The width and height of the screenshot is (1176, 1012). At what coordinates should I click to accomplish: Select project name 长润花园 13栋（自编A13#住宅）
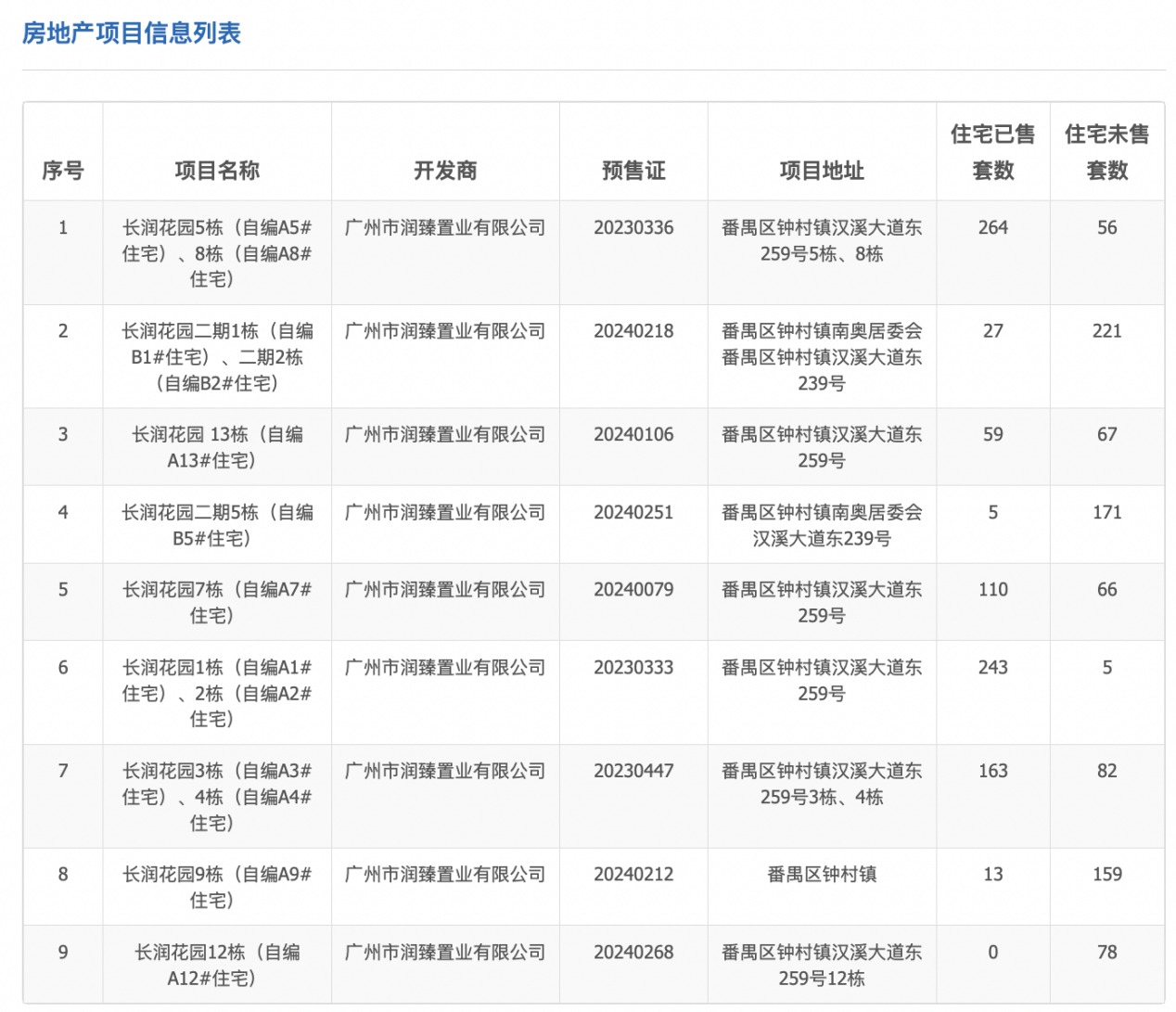[217, 447]
